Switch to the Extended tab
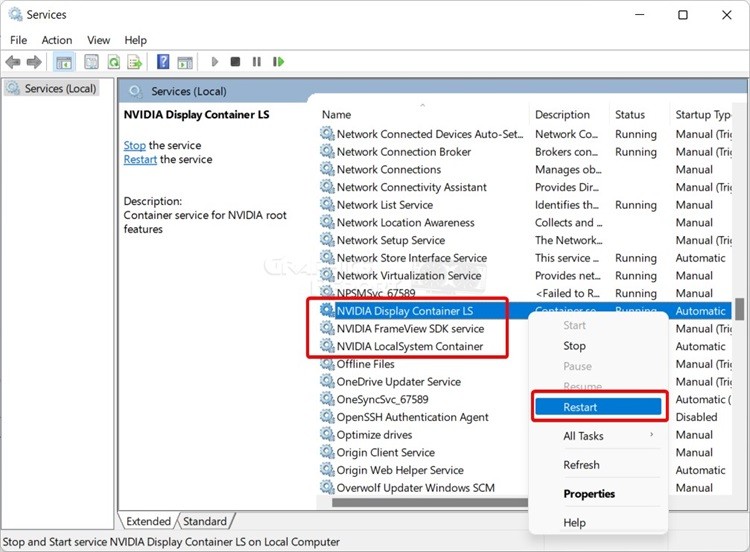The width and height of the screenshot is (750, 552). pyautogui.click(x=148, y=521)
